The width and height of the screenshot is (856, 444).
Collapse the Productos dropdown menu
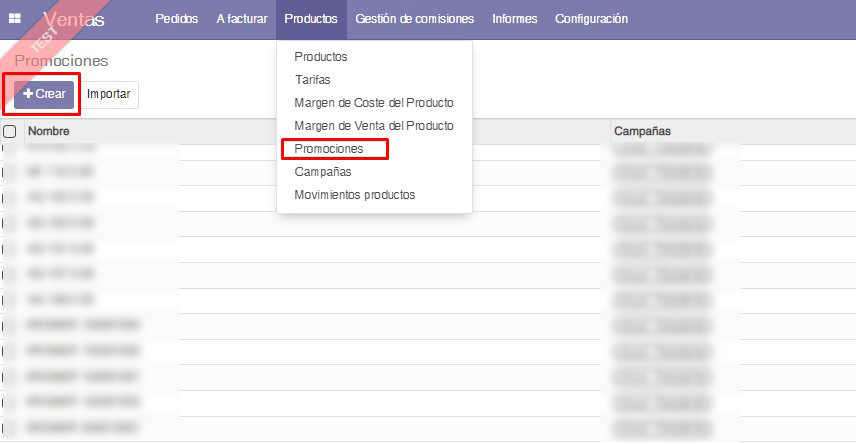pos(310,19)
